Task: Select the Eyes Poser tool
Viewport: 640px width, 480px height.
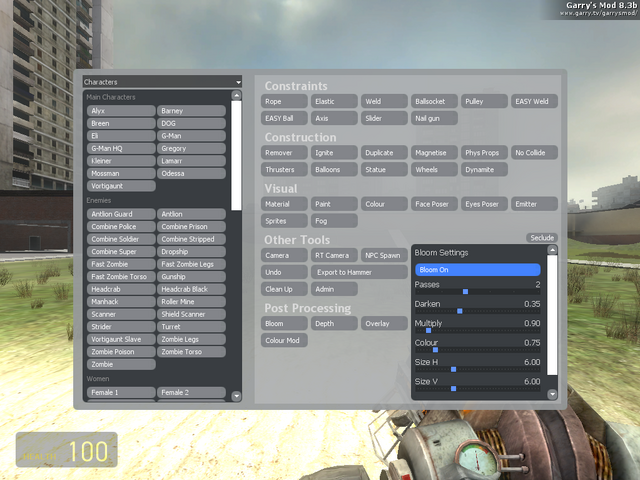Action: [484, 204]
